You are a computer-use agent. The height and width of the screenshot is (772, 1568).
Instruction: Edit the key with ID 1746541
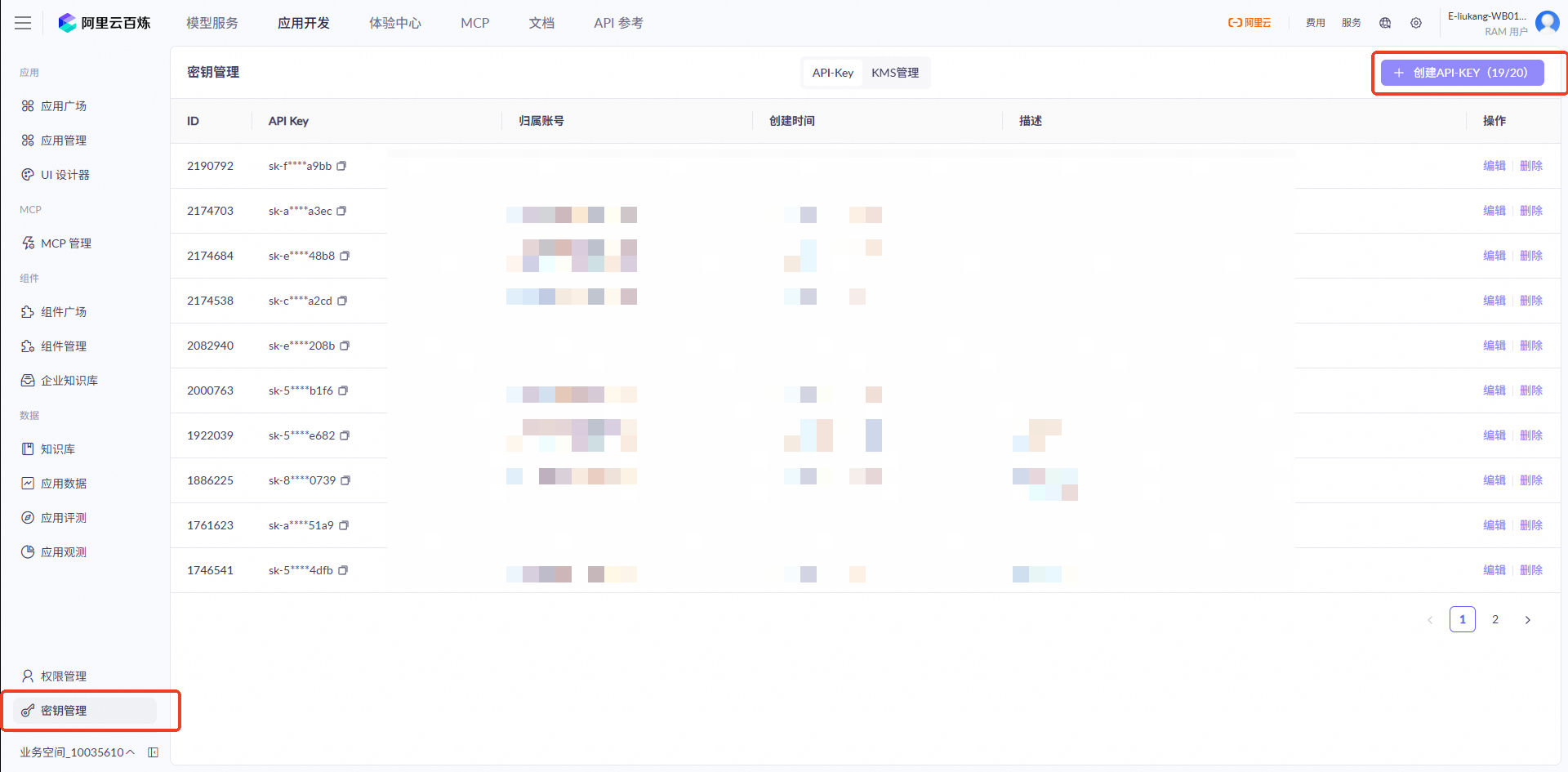click(x=1494, y=570)
